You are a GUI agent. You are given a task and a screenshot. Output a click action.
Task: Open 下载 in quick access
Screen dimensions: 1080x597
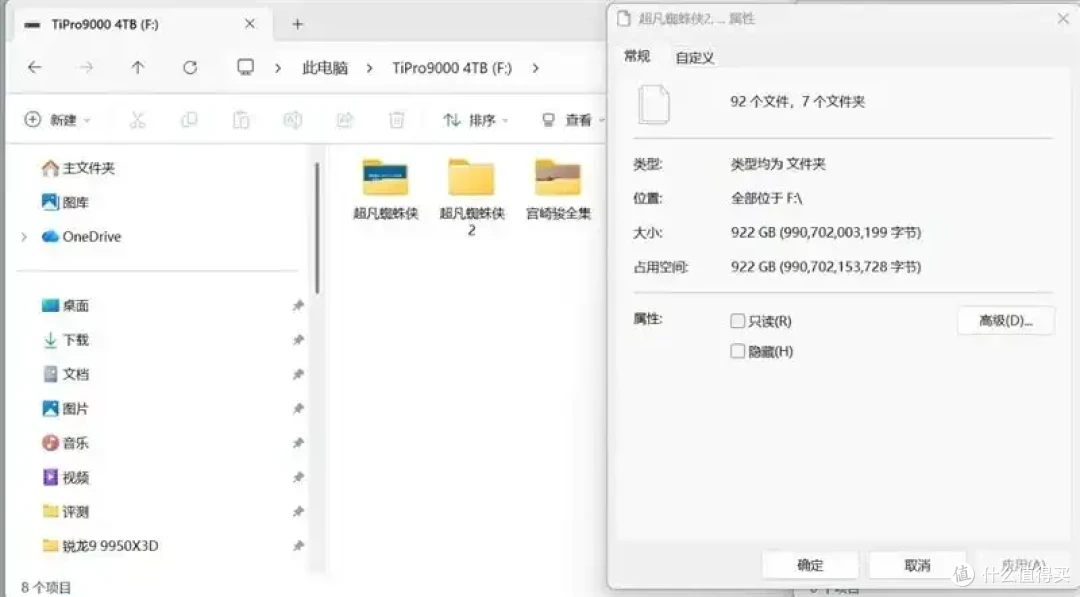point(65,340)
